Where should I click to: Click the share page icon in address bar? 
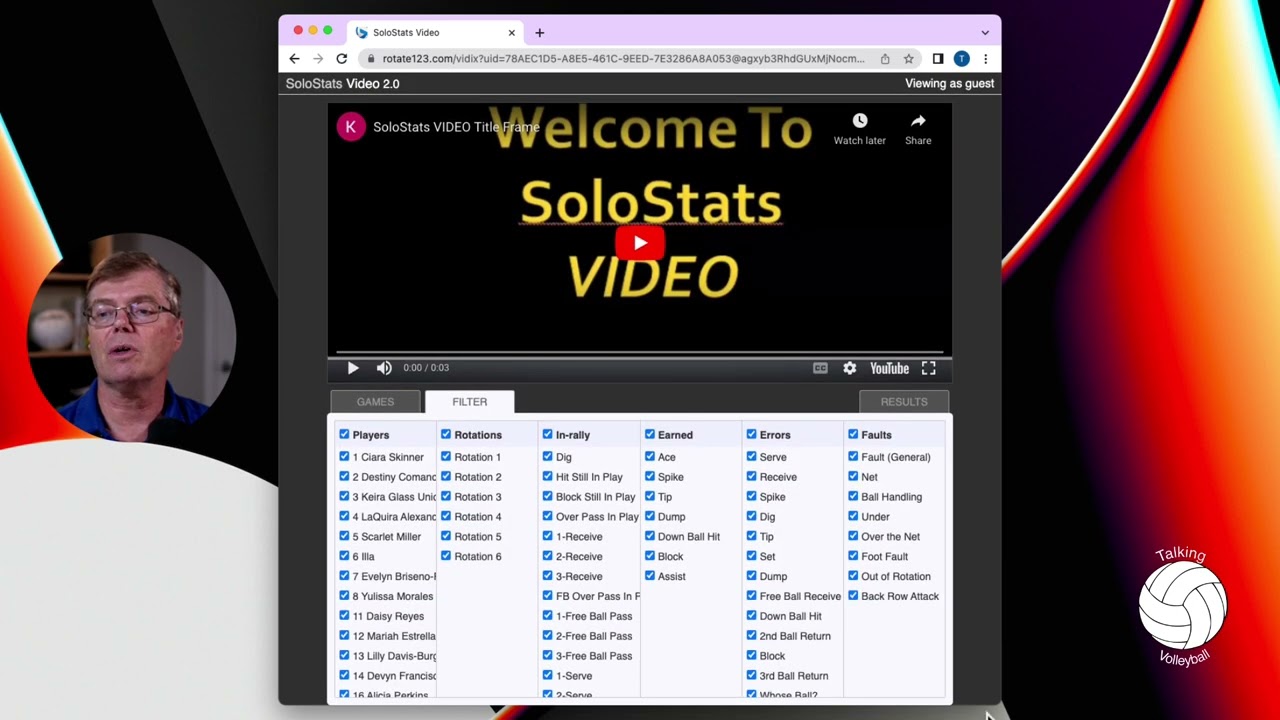tap(885, 59)
